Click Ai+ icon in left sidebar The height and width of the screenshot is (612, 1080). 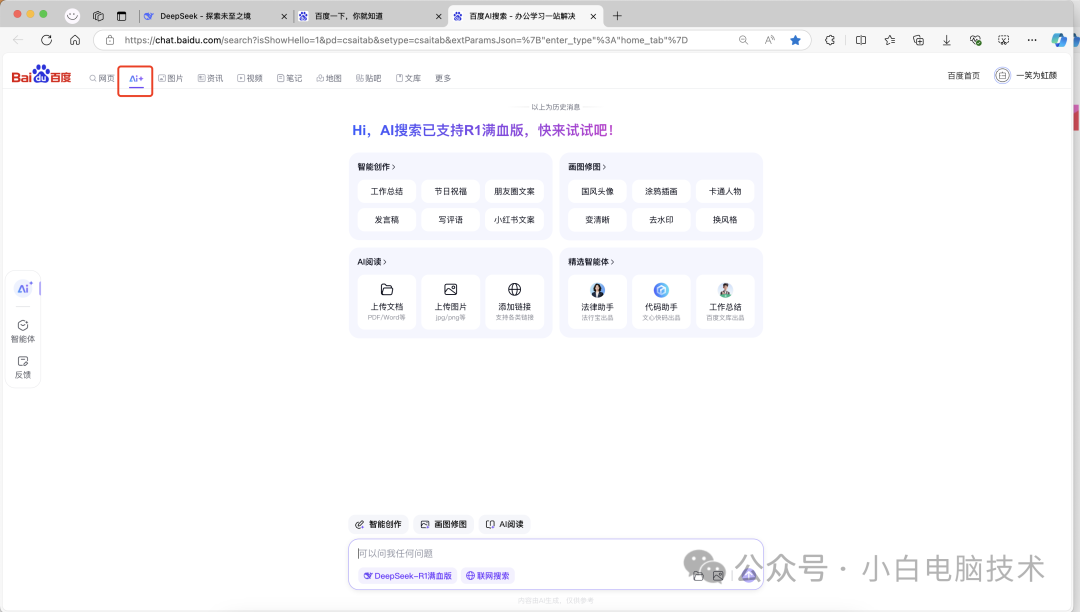pyautogui.click(x=24, y=288)
